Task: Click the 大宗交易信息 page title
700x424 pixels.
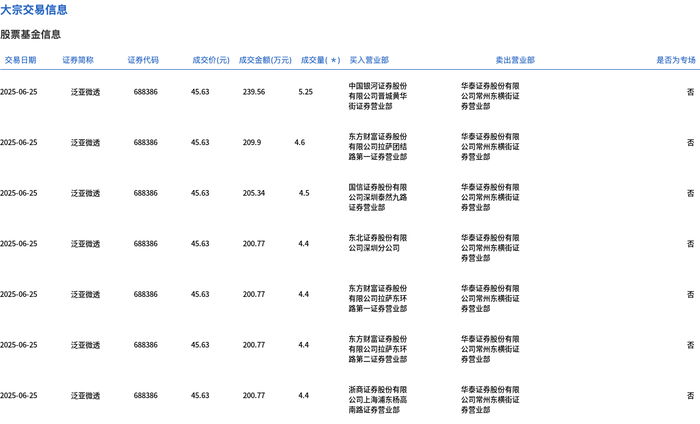Action: click(34, 9)
